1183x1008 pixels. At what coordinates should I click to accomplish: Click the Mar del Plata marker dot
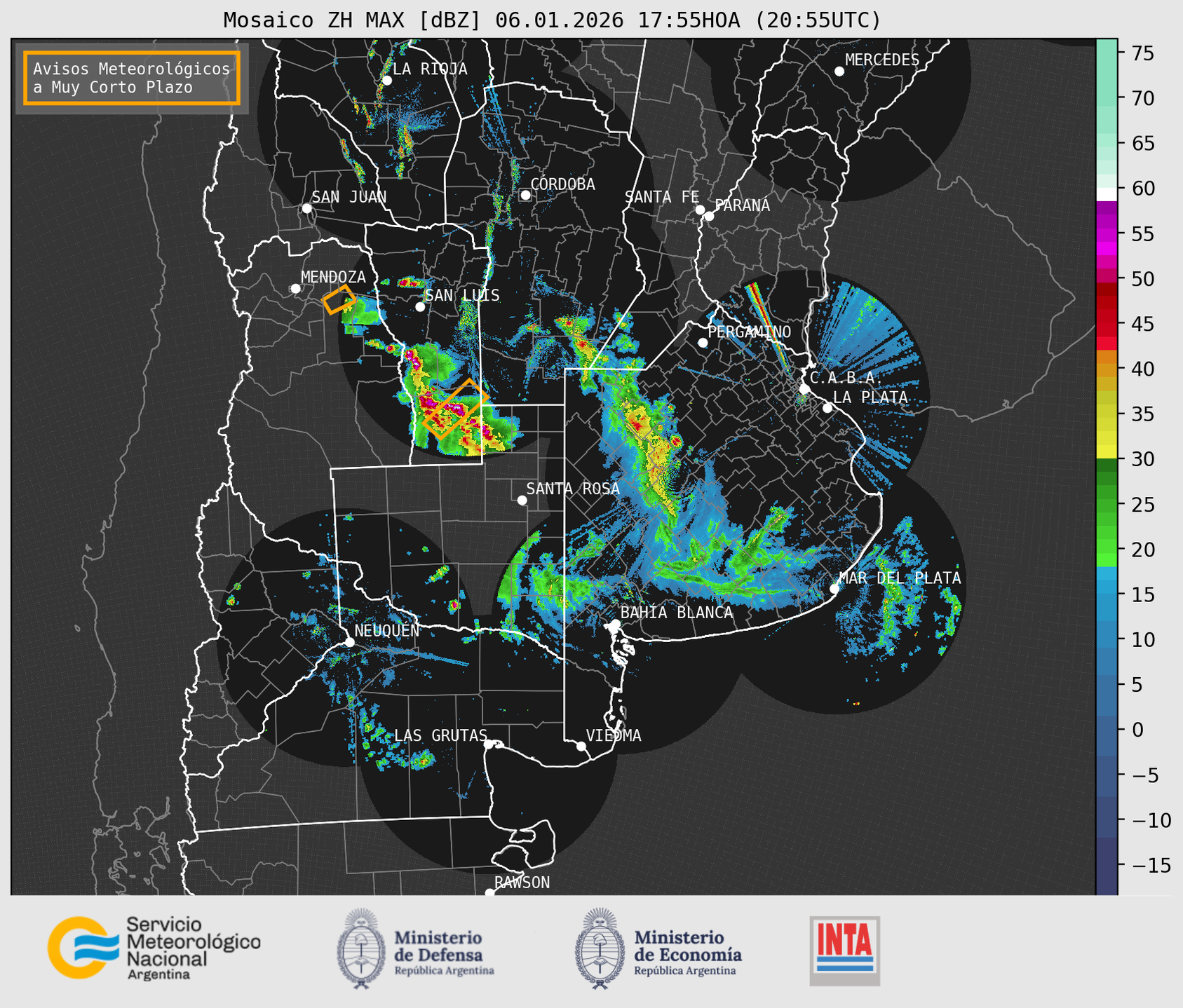(834, 588)
